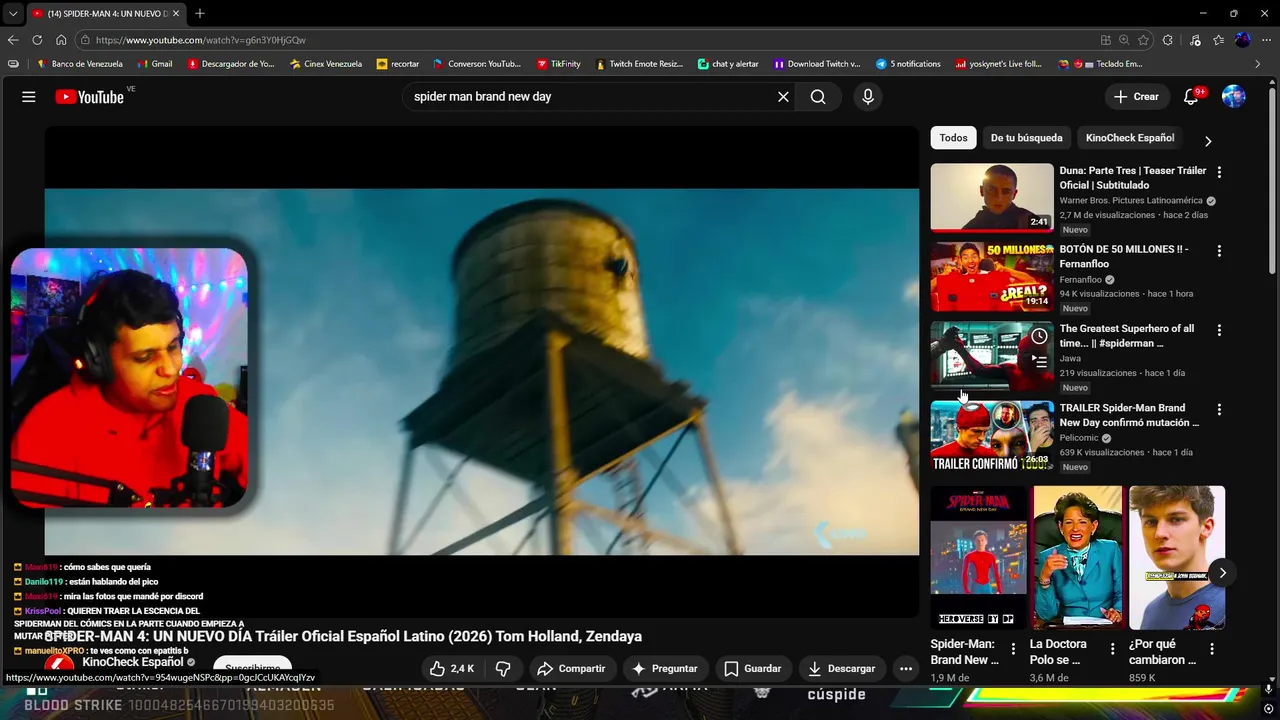Close the SPIDER-MAN 4 browser tab
1280x720 pixels.
click(x=176, y=13)
